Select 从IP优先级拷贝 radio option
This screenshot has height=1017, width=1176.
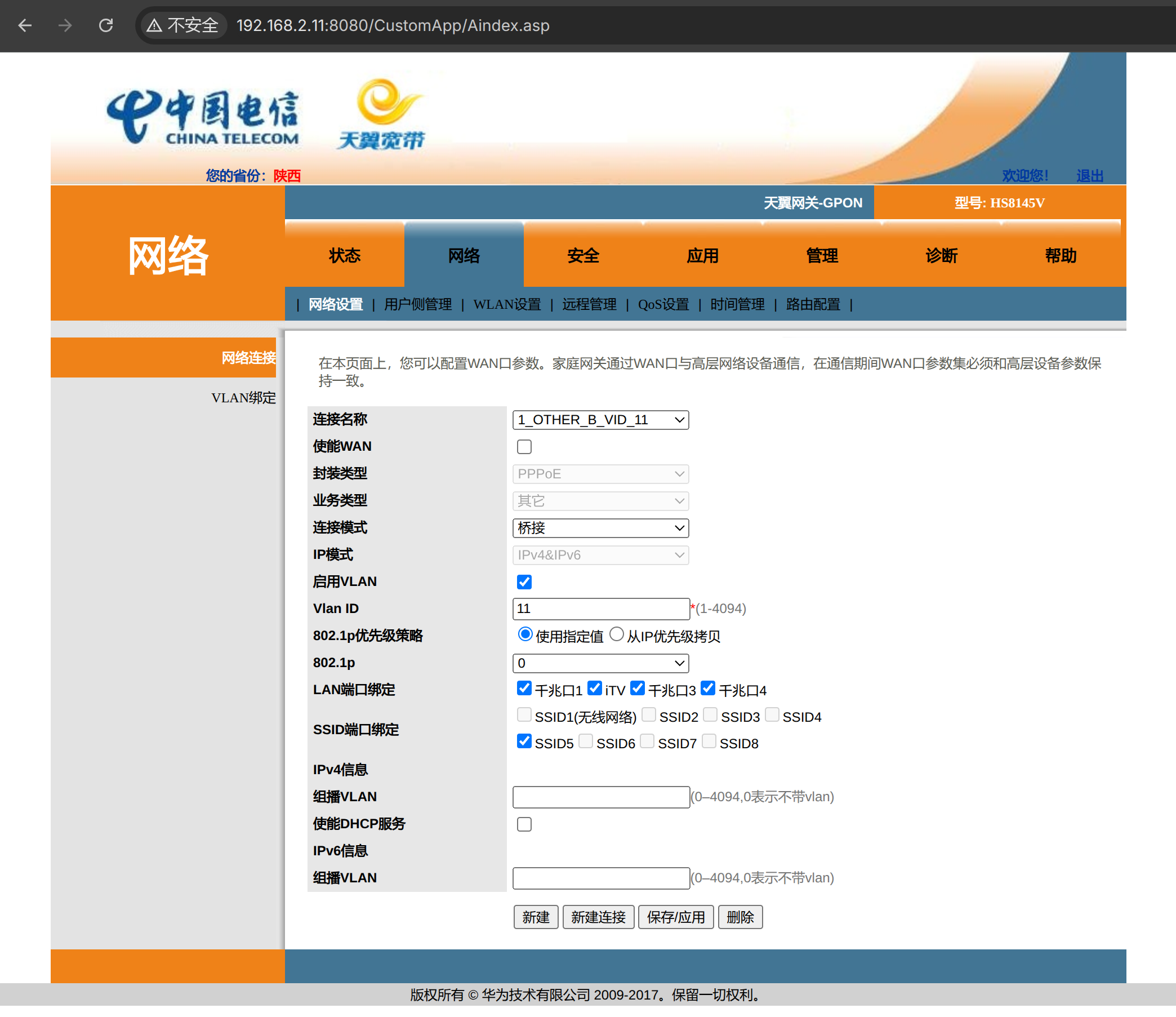(616, 635)
